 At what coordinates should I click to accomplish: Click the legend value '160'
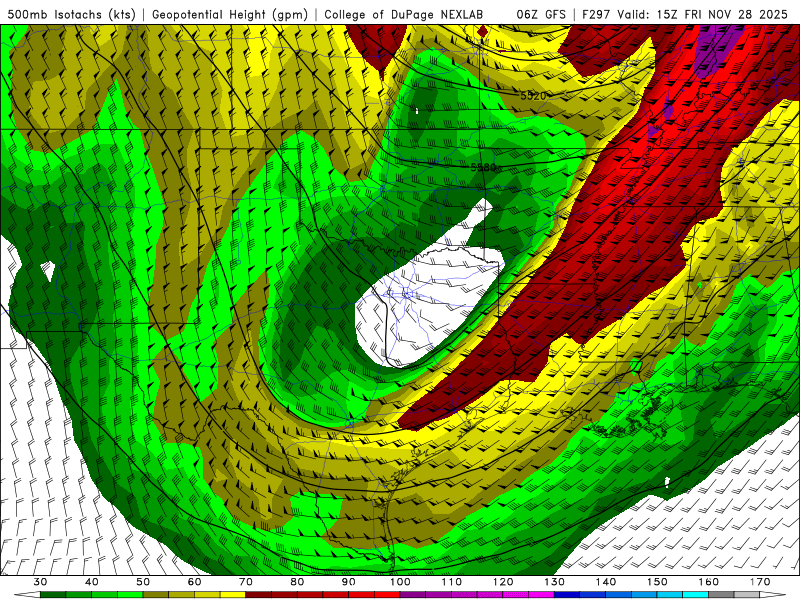[709, 582]
